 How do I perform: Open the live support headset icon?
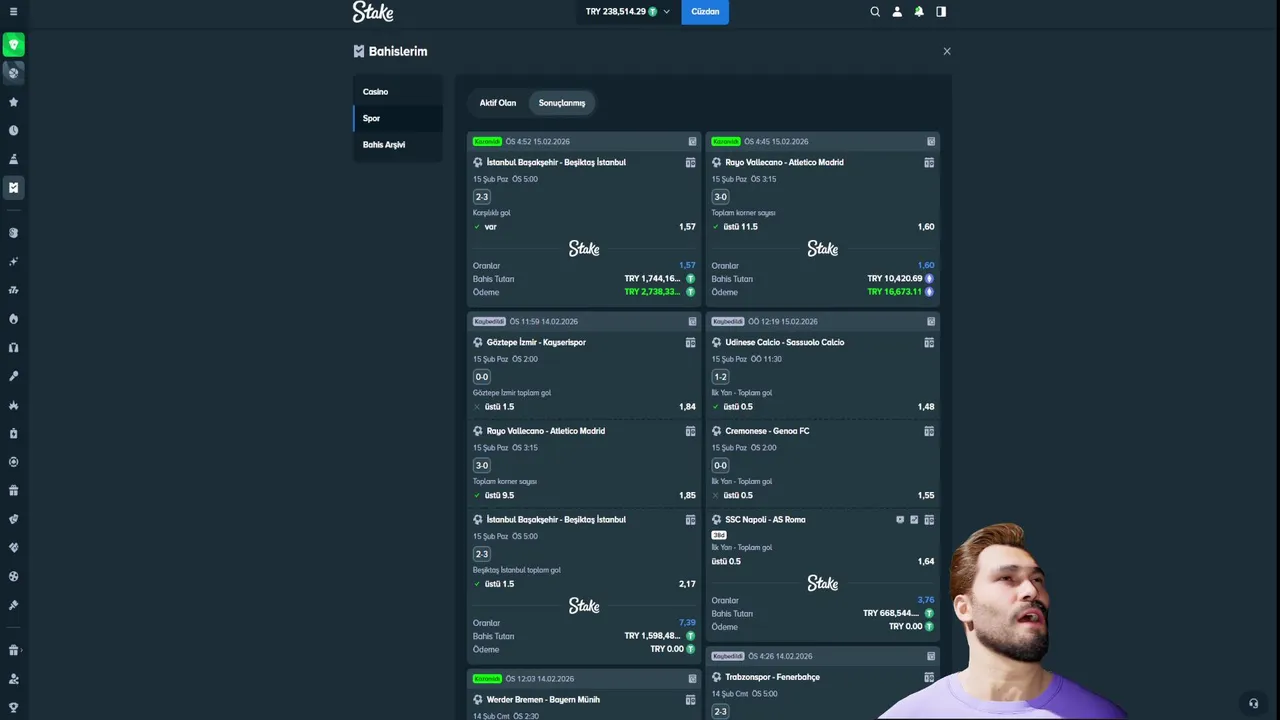point(1253,703)
